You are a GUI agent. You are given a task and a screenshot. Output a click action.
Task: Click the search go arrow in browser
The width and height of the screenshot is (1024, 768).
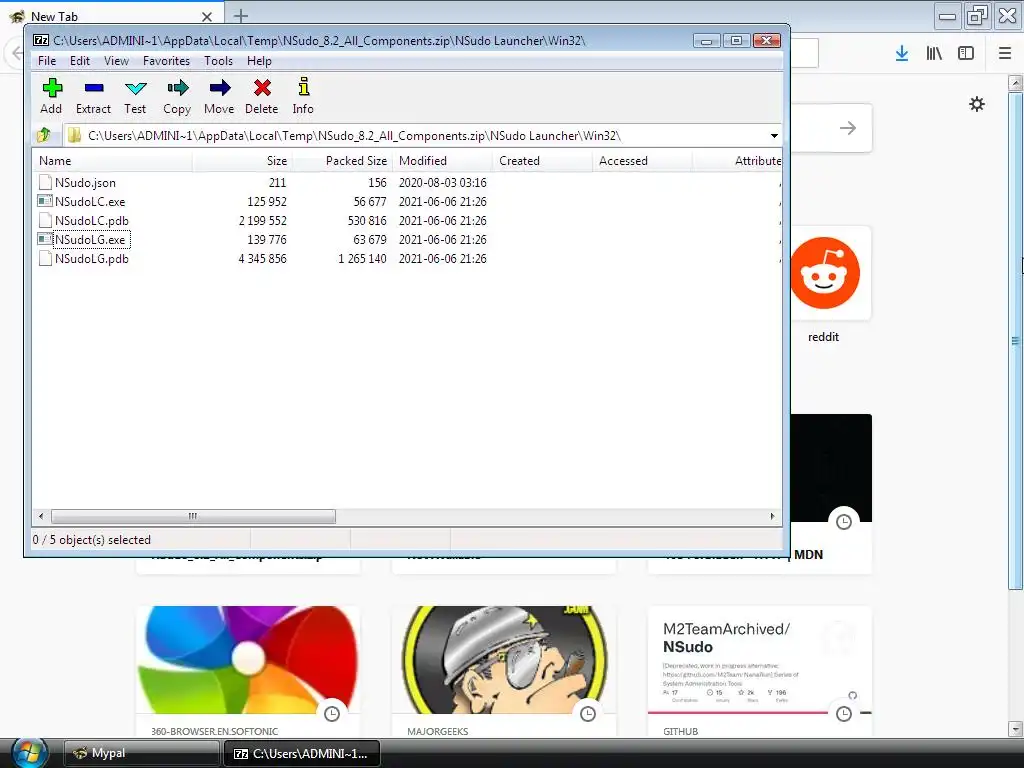(848, 128)
